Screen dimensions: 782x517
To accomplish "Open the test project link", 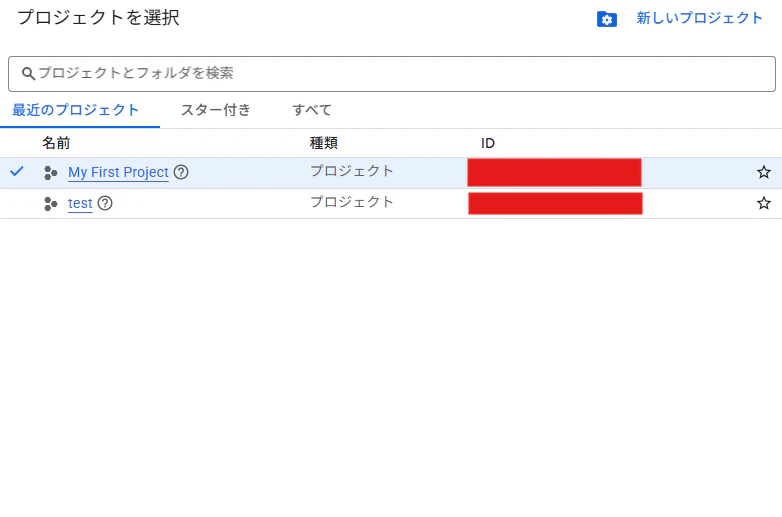I will [80, 203].
